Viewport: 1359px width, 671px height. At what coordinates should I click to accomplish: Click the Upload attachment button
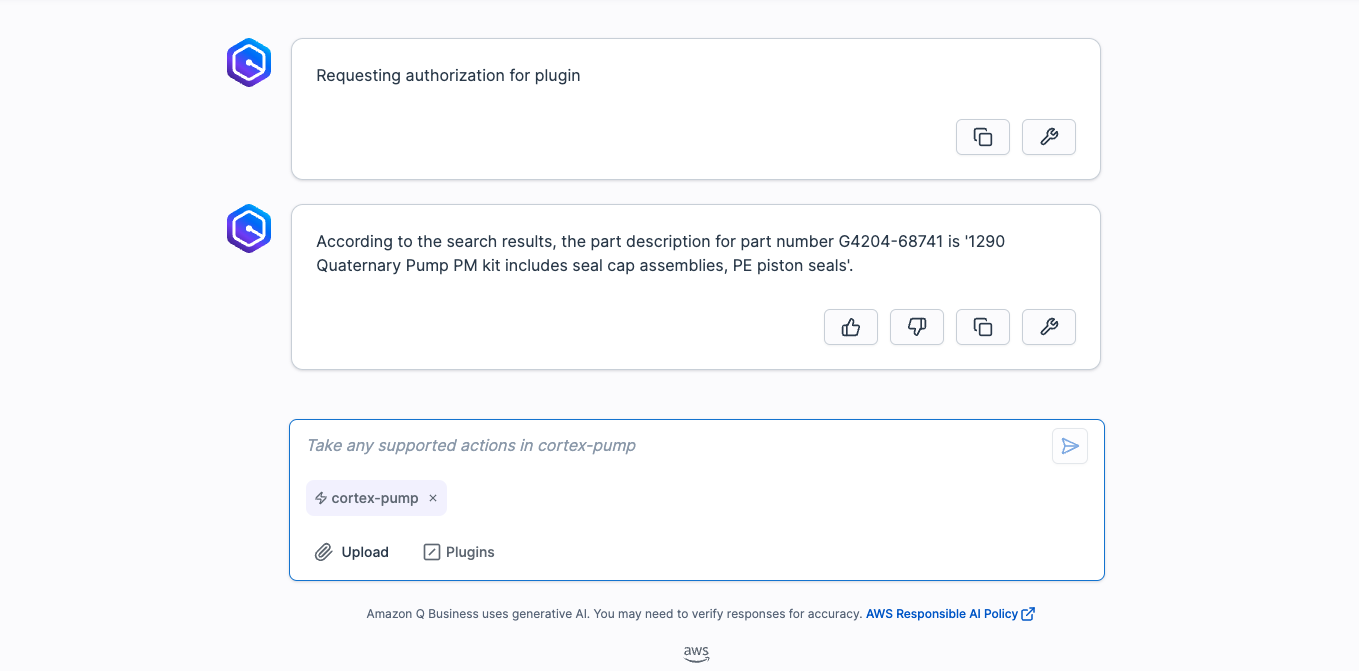pos(352,552)
